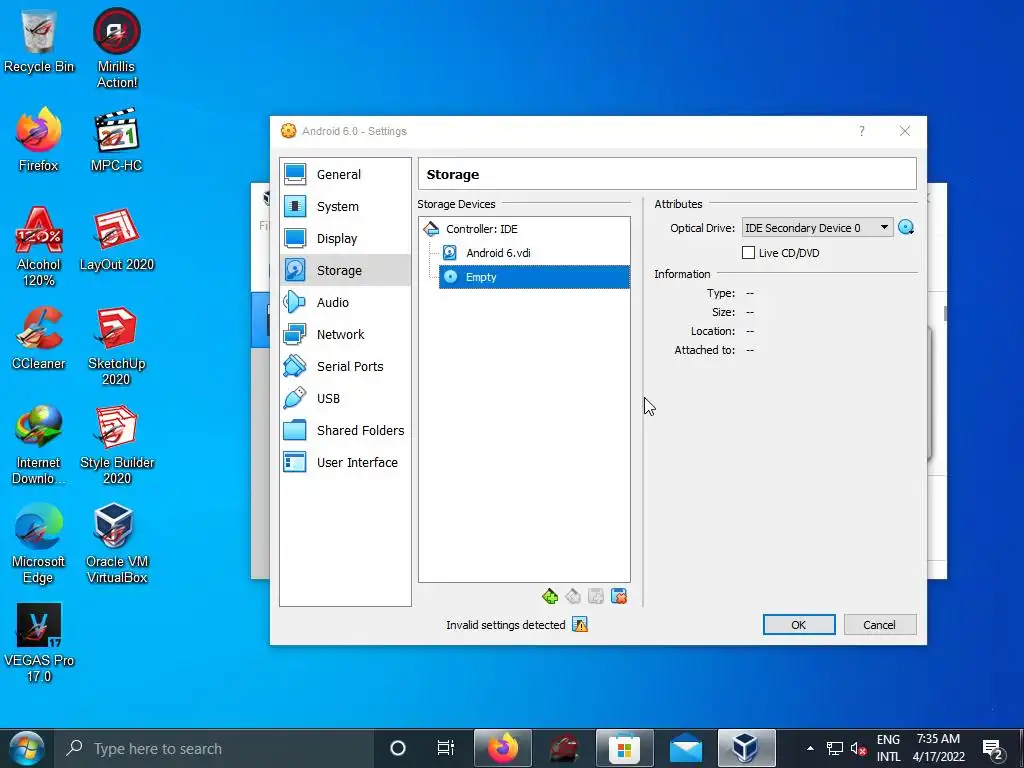Image resolution: width=1024 pixels, height=768 pixels.
Task: Switch to Firefox in the taskbar
Action: pos(503,748)
